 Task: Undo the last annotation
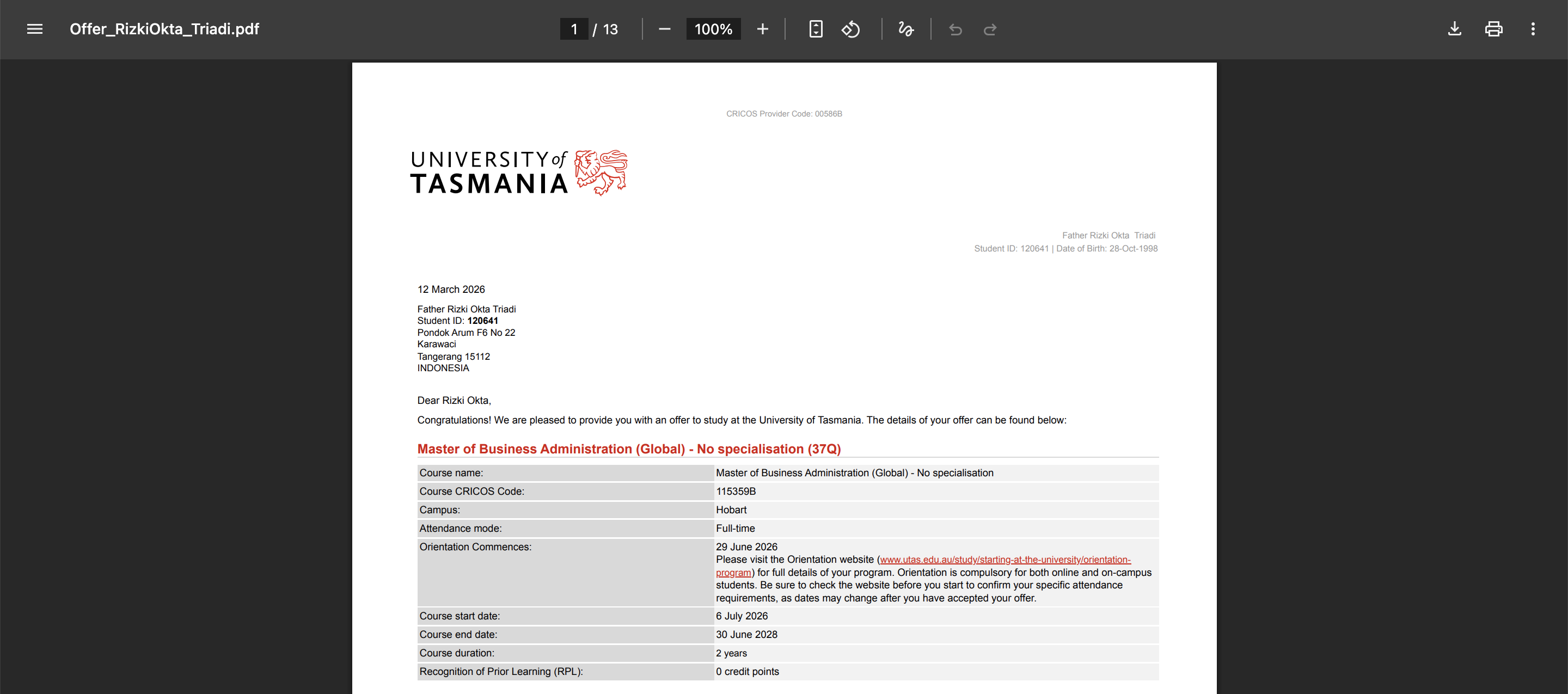click(x=955, y=29)
